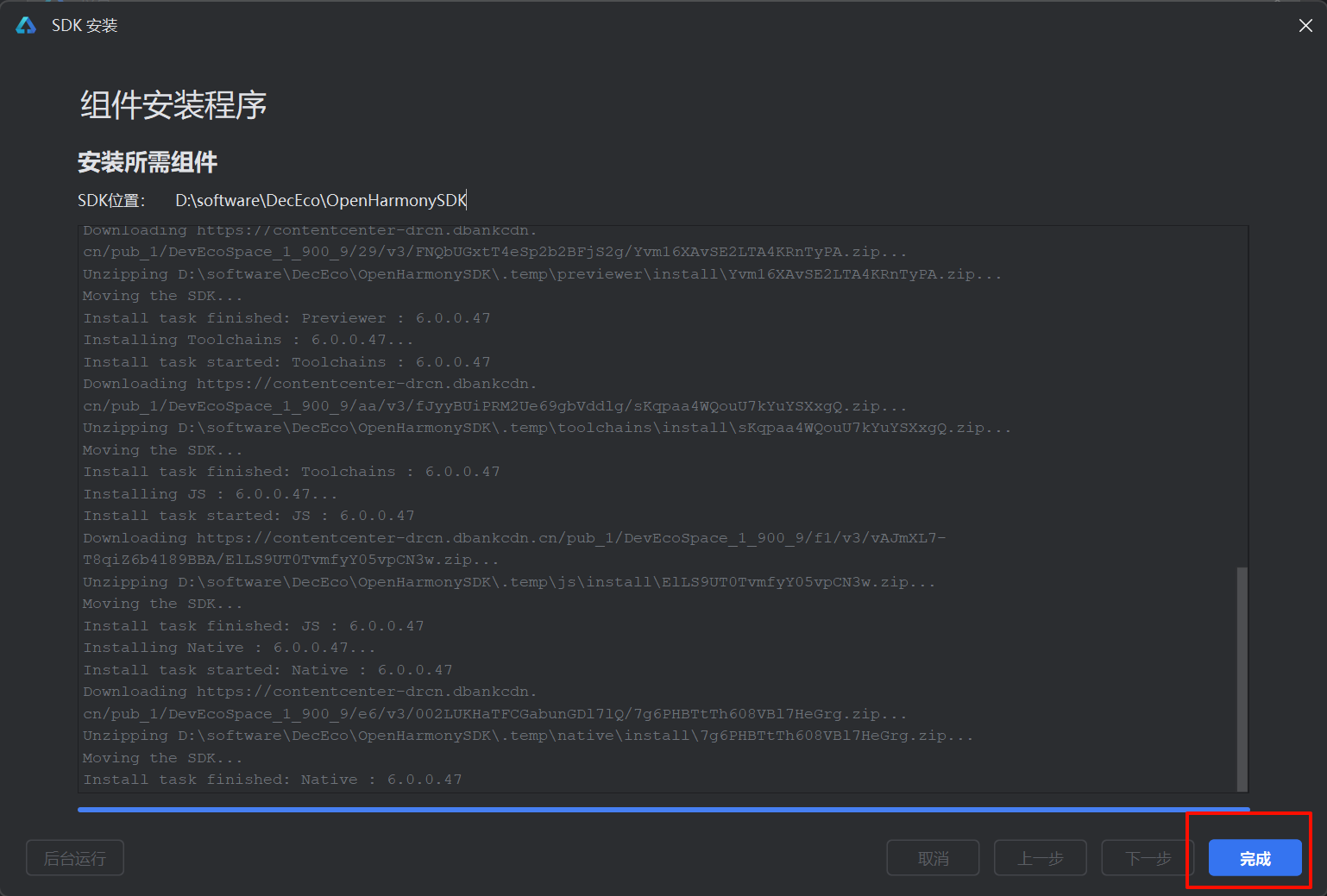This screenshot has width=1327, height=896.
Task: Click the 下一步 button
Action: [x=1148, y=858]
